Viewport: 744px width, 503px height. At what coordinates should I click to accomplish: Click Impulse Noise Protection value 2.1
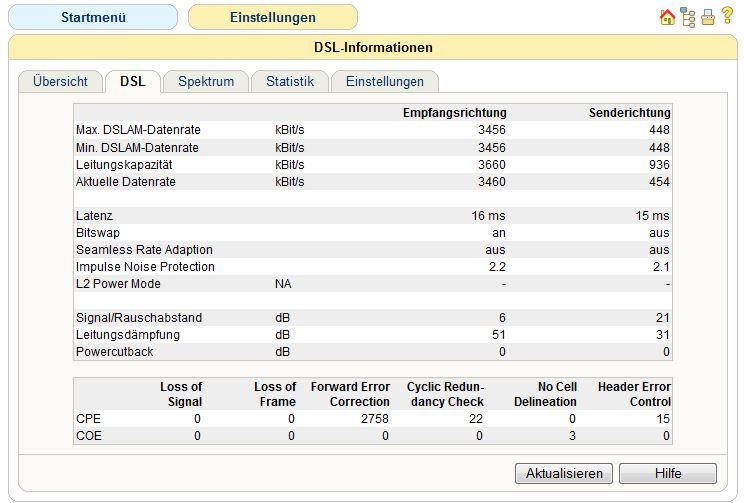(661, 267)
